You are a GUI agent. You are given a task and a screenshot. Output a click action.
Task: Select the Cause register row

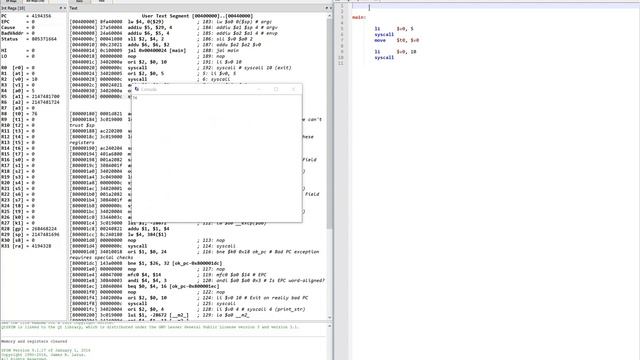(18, 27)
